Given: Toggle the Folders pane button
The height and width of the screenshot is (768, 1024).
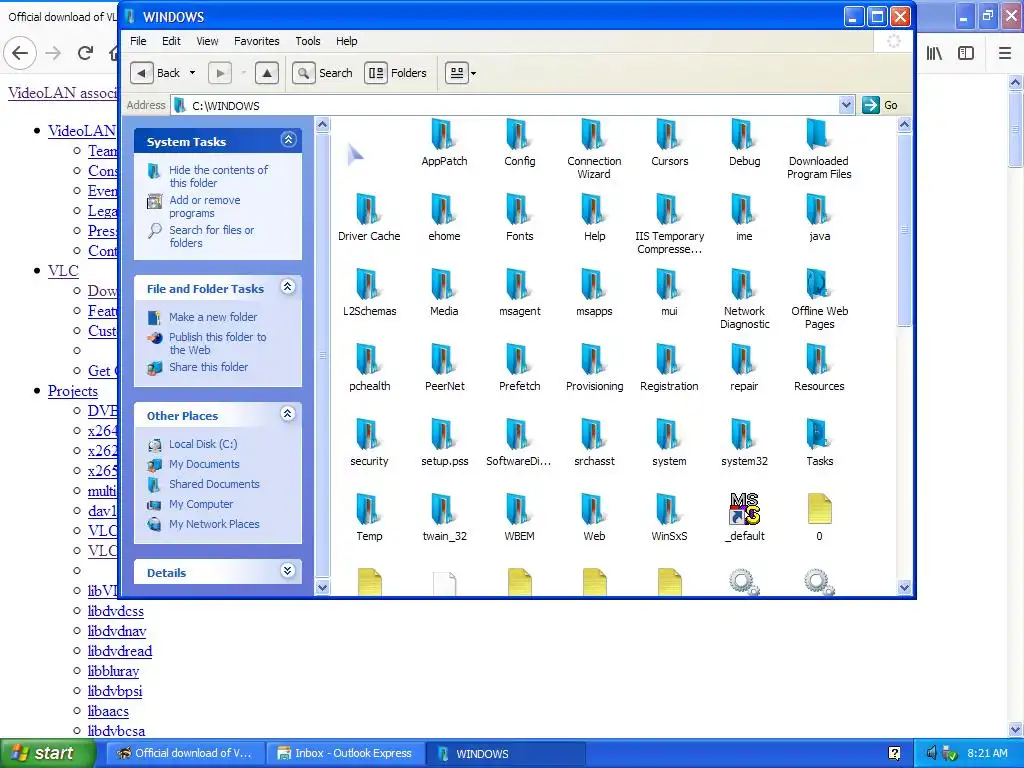Looking at the screenshot, I should (396, 73).
